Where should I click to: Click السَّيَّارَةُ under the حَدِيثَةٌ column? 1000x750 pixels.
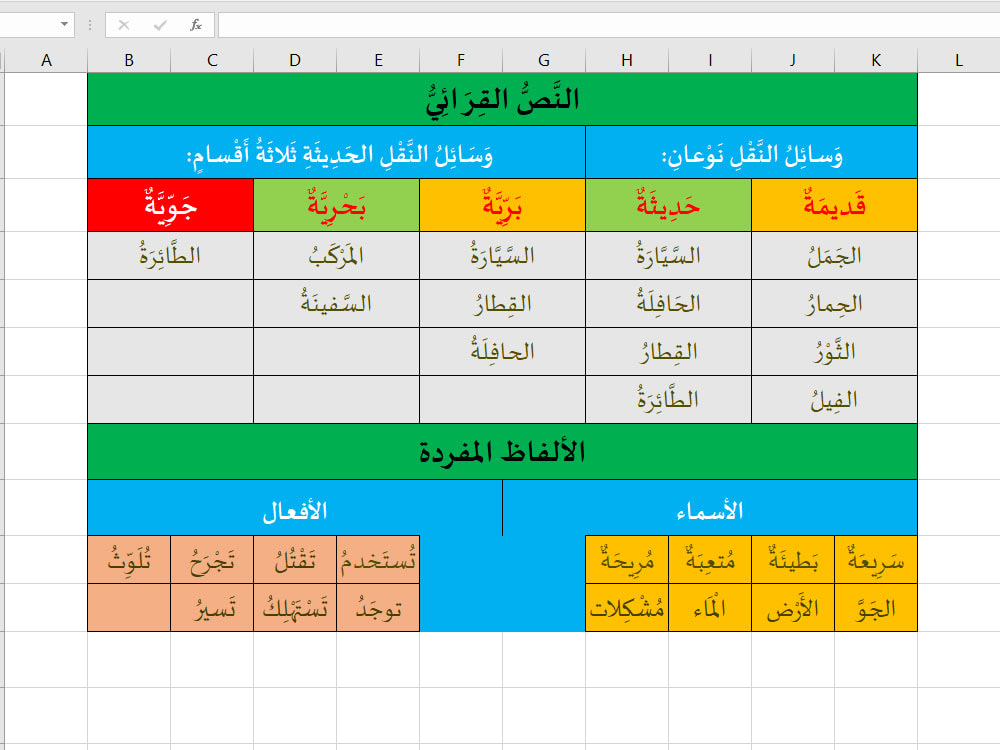(x=668, y=256)
